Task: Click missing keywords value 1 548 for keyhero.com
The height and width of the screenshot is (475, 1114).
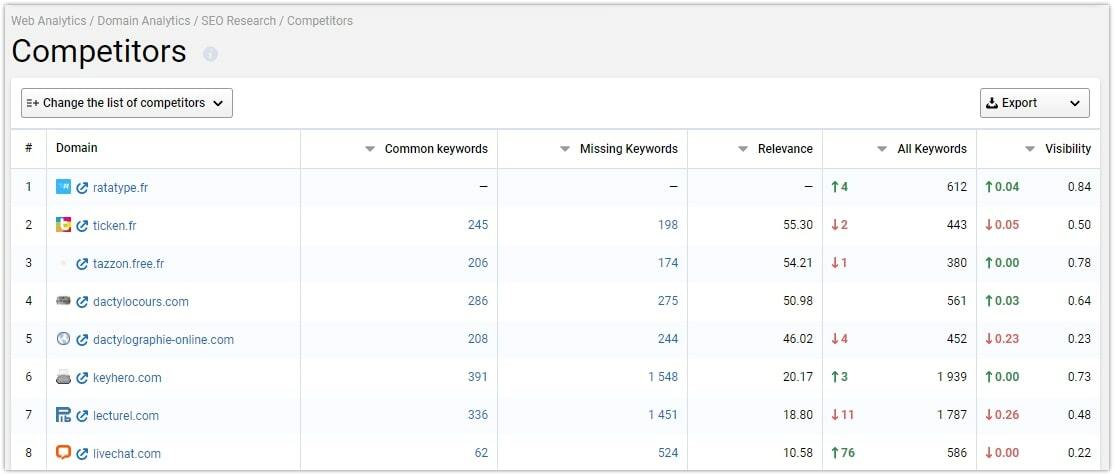Action: pos(663,377)
